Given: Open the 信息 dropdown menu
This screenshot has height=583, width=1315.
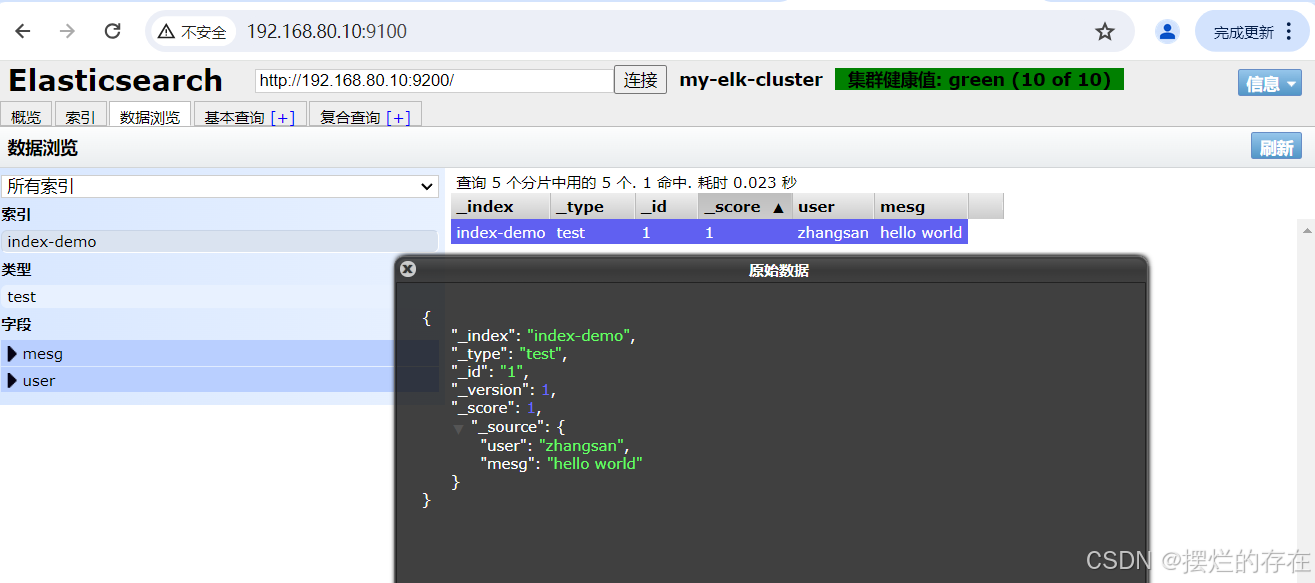Looking at the screenshot, I should (x=1272, y=83).
